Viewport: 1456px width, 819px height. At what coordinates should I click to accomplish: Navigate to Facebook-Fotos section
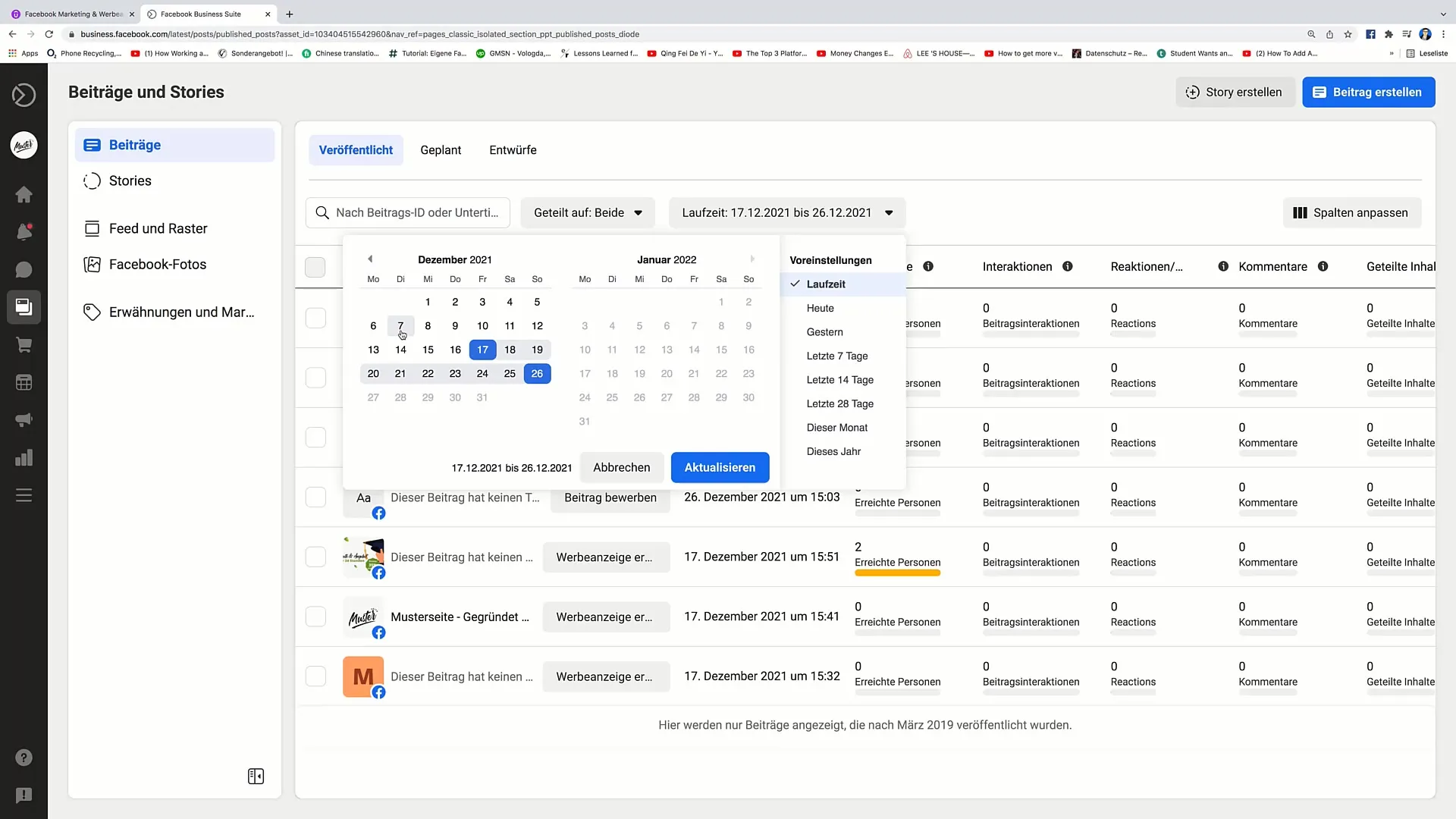(x=158, y=264)
